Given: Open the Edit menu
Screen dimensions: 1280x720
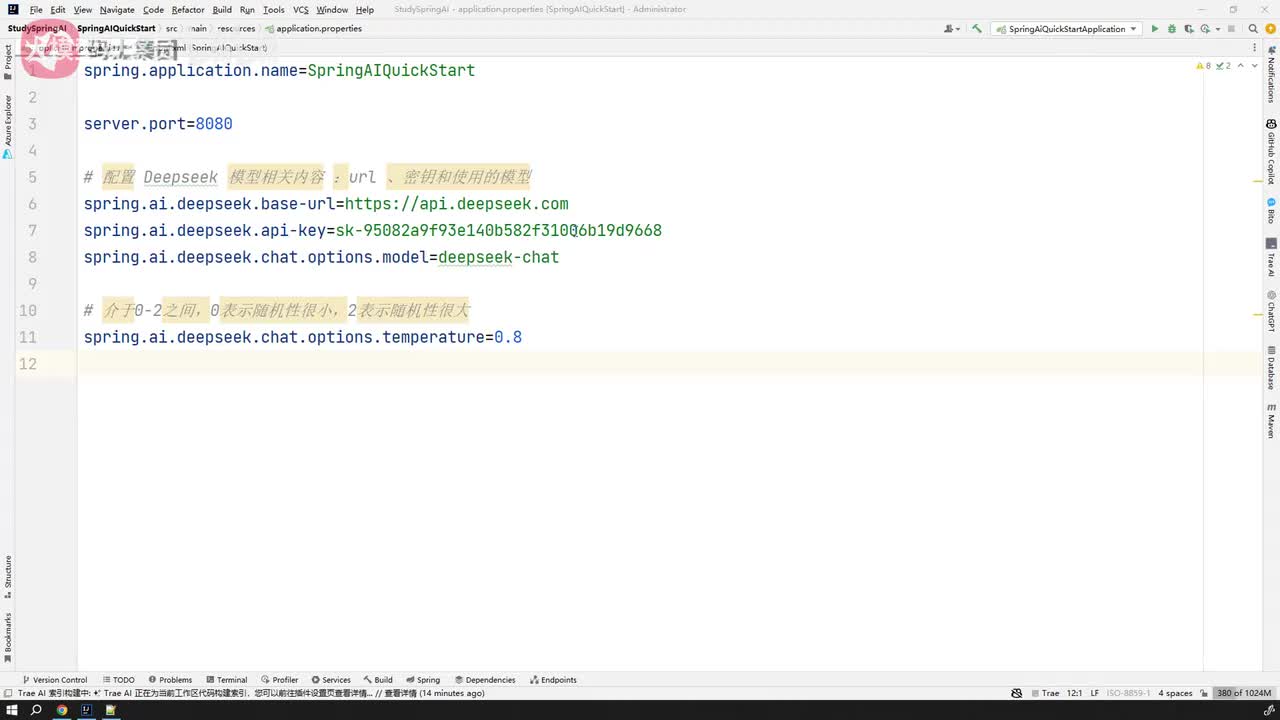Looking at the screenshot, I should [58, 10].
